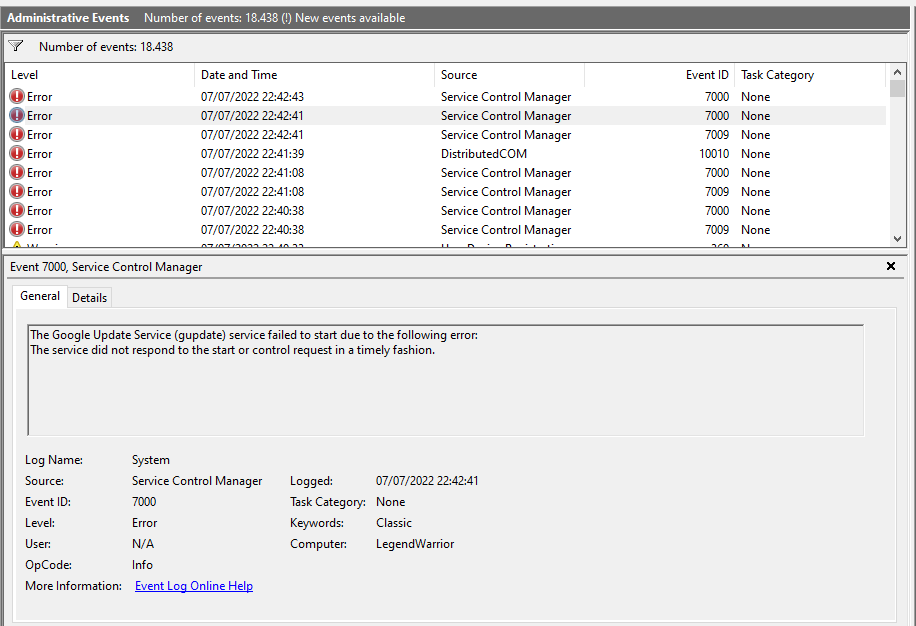This screenshot has width=916, height=626.
Task: Click the event list scrollbar thumb
Action: (897, 88)
